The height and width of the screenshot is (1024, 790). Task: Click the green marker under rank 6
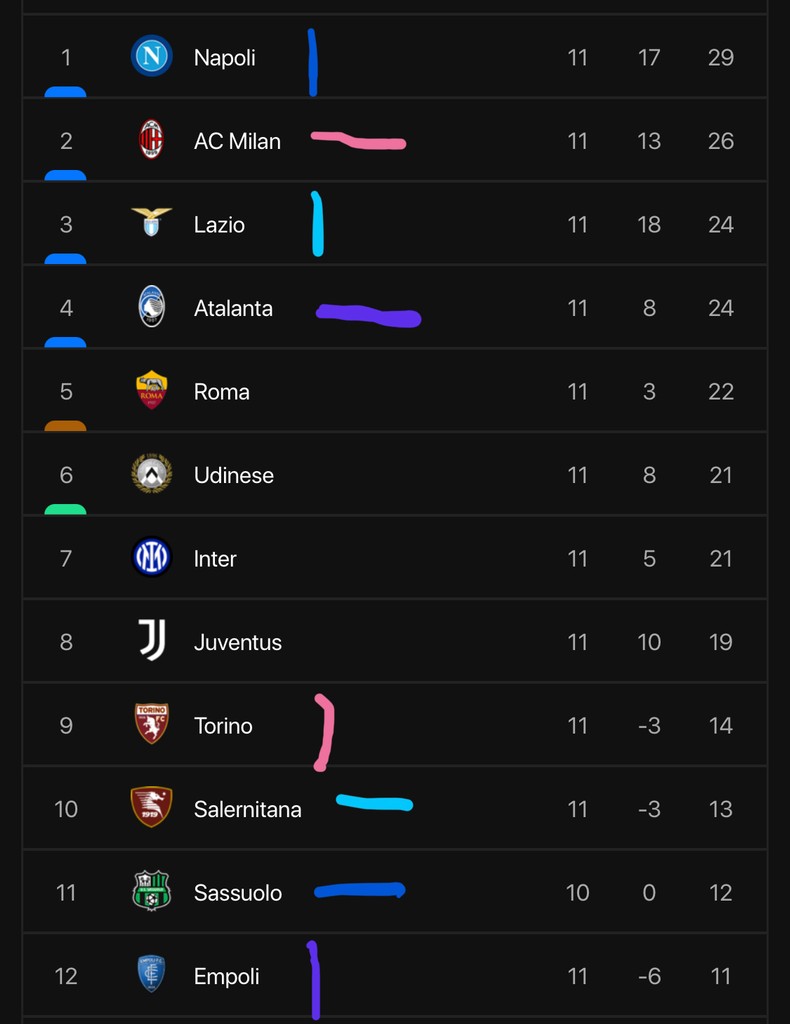tap(65, 509)
